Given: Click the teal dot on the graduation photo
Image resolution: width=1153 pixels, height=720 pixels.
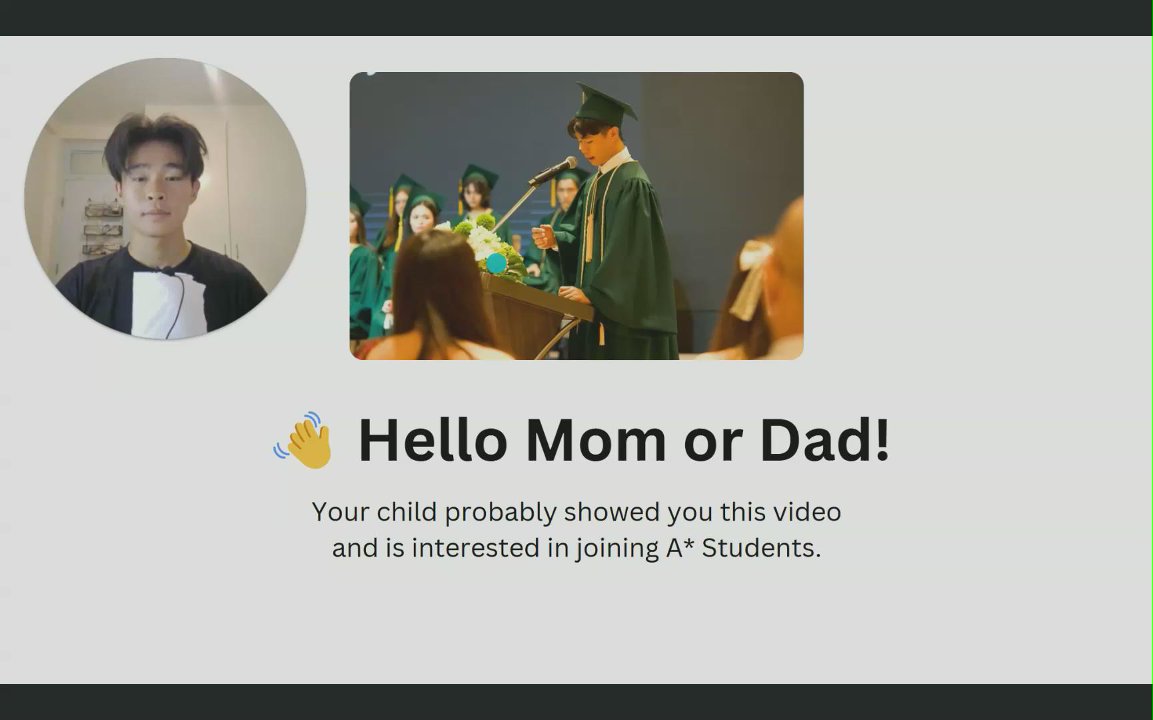Looking at the screenshot, I should pos(496,263).
